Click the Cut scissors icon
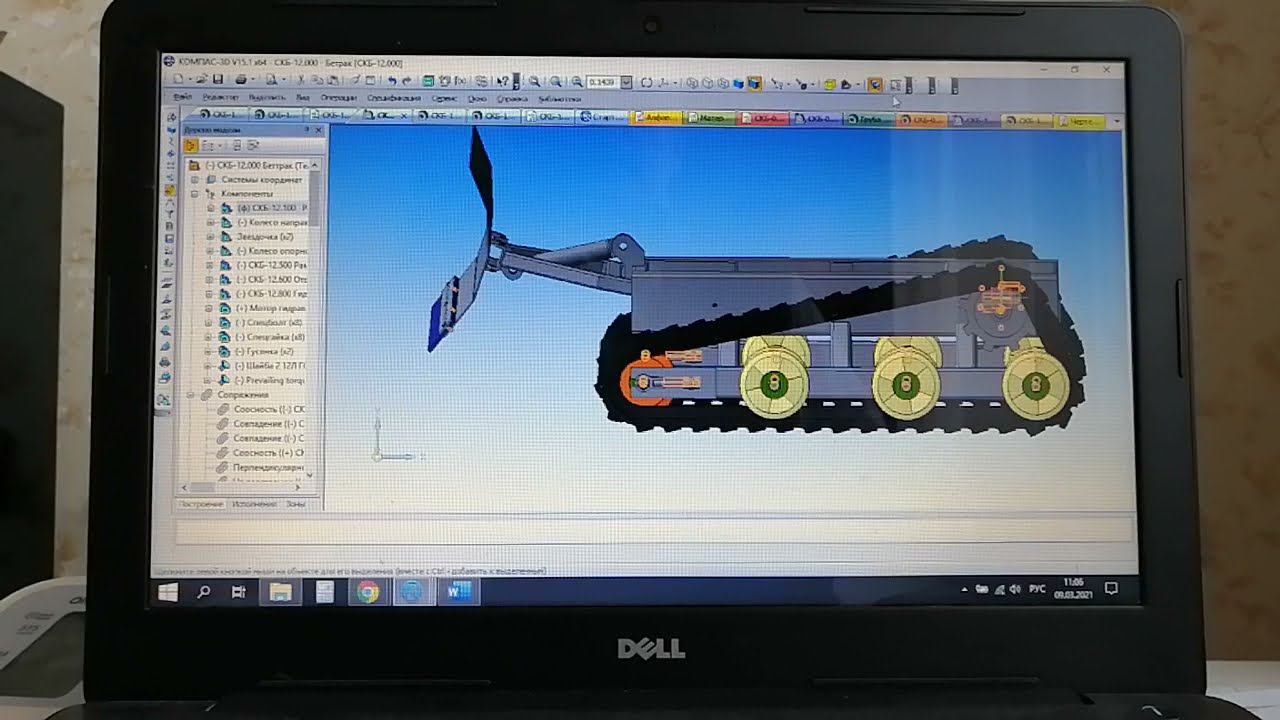Viewport: 1280px width, 720px height. click(x=301, y=80)
